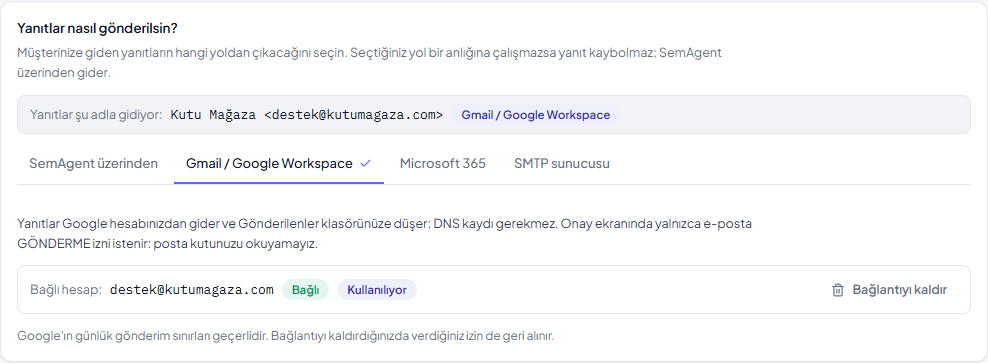988x363 pixels.
Task: Click the sender info bar background
Action: [x=494, y=115]
